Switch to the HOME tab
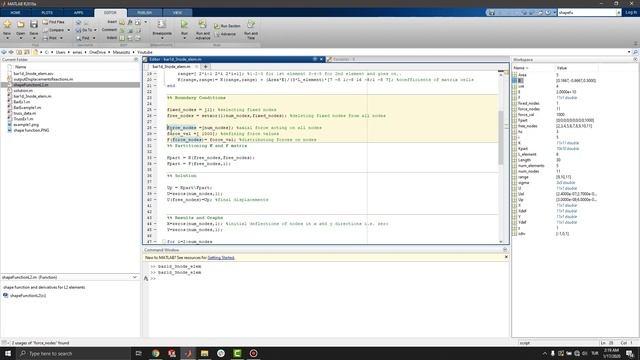 [15, 13]
